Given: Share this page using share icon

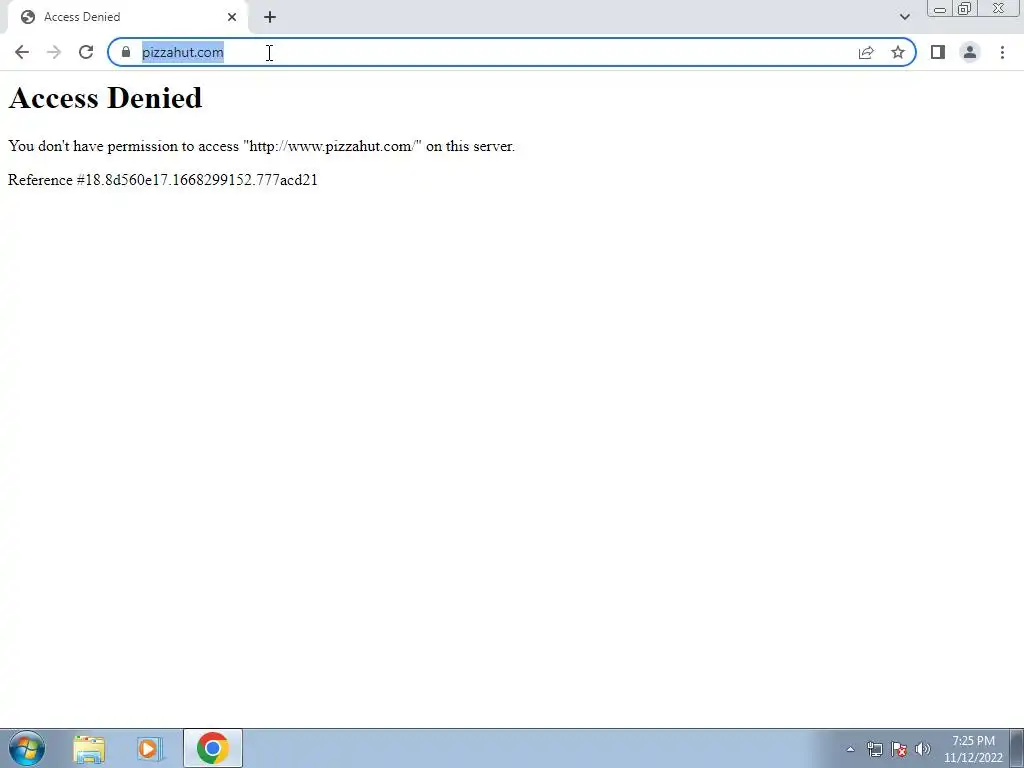Looking at the screenshot, I should (866, 52).
